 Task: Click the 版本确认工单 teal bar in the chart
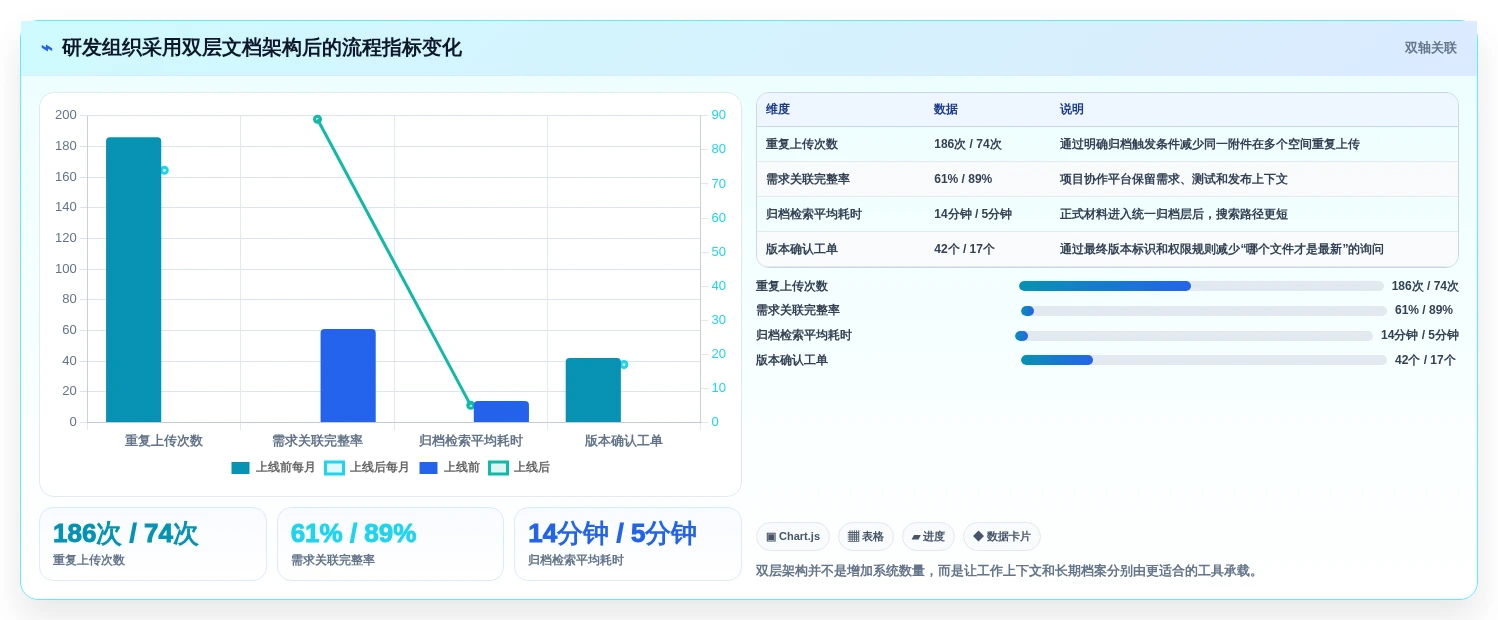593,390
